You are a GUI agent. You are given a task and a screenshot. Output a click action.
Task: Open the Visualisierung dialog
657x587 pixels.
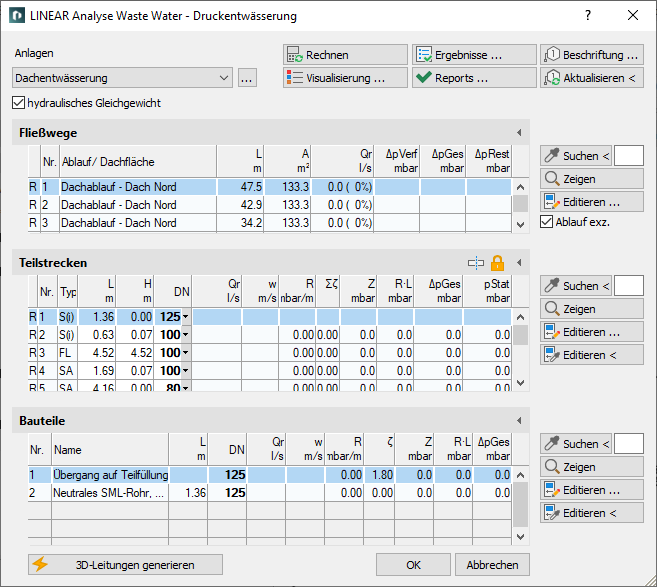point(345,78)
